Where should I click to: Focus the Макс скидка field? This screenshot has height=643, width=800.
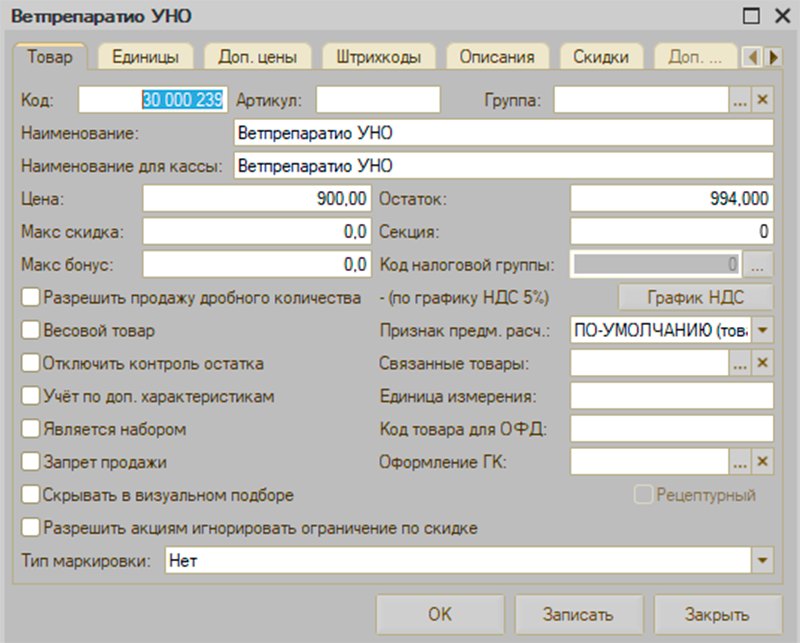pos(257,232)
